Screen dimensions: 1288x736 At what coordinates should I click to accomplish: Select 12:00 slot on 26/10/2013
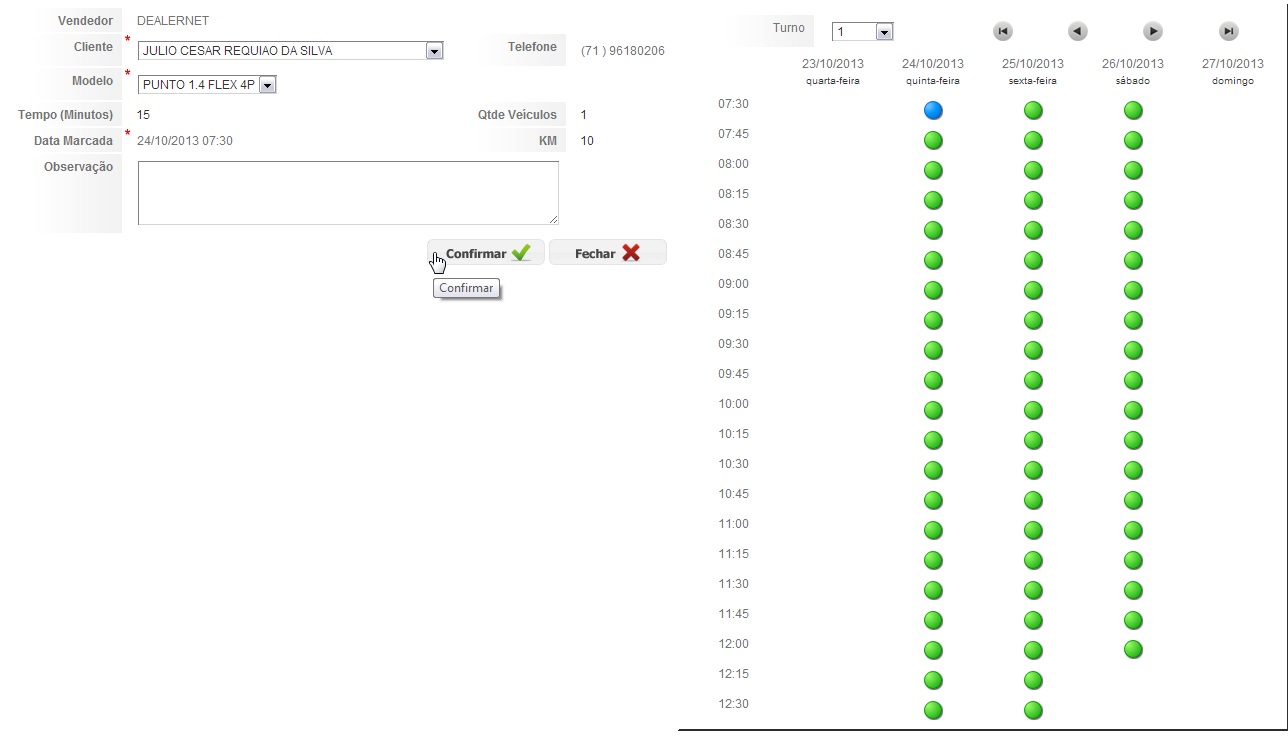coord(1133,650)
